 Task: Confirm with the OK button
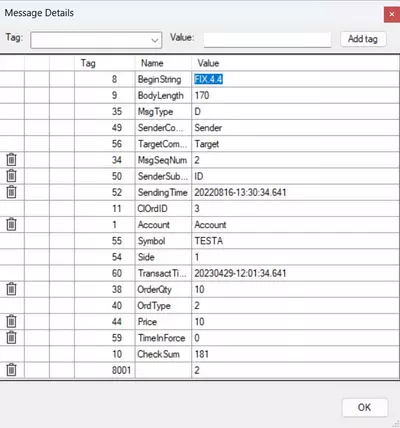[x=365, y=407]
